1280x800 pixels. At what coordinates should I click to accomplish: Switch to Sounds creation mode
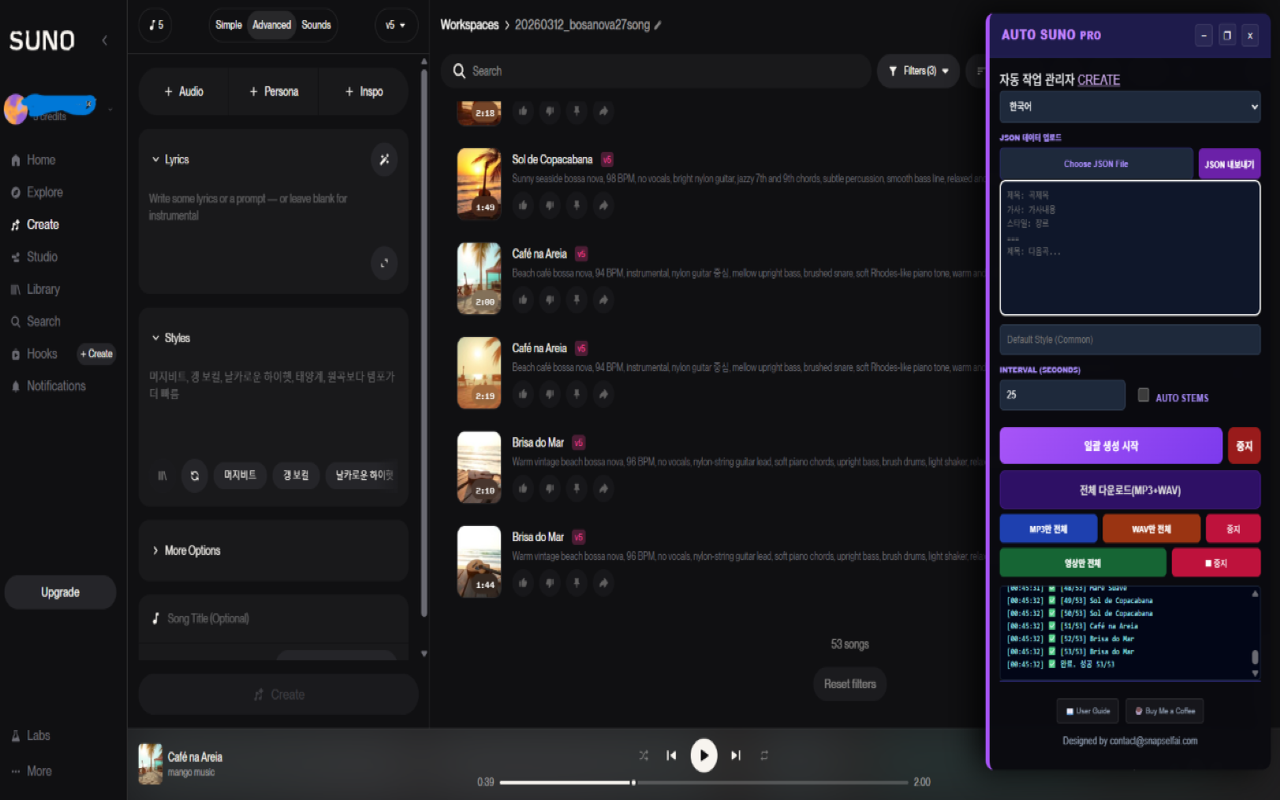point(316,25)
